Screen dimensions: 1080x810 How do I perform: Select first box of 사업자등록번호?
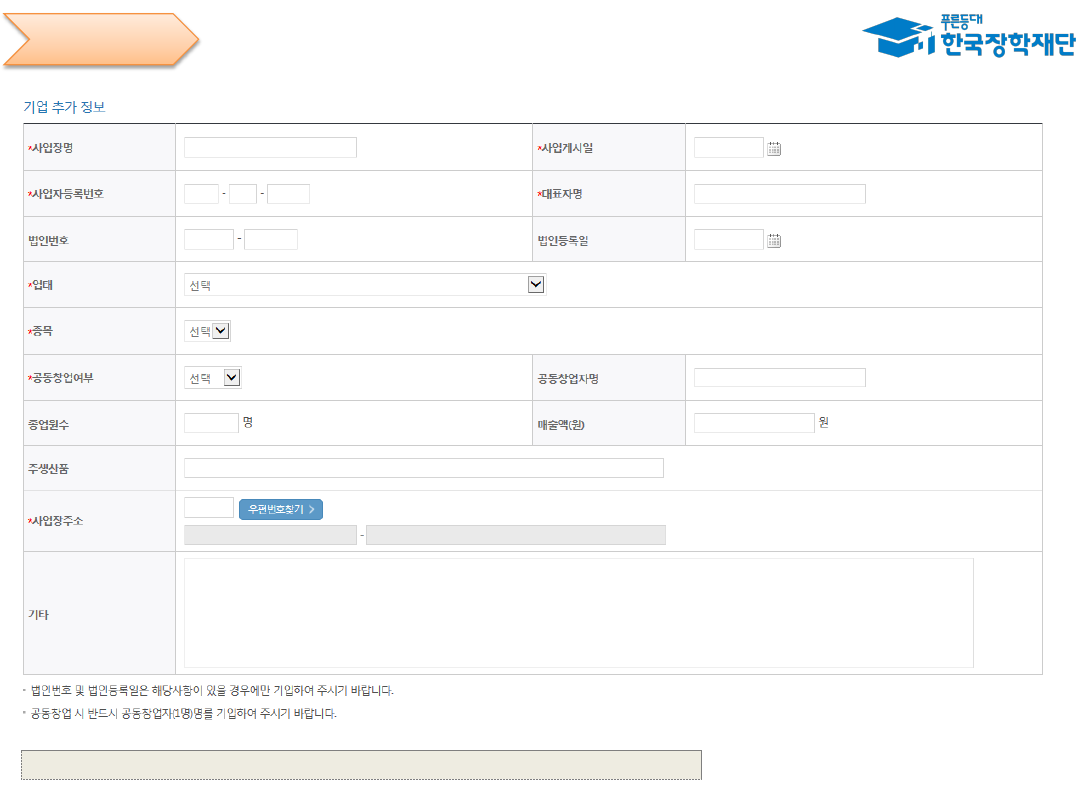201,194
